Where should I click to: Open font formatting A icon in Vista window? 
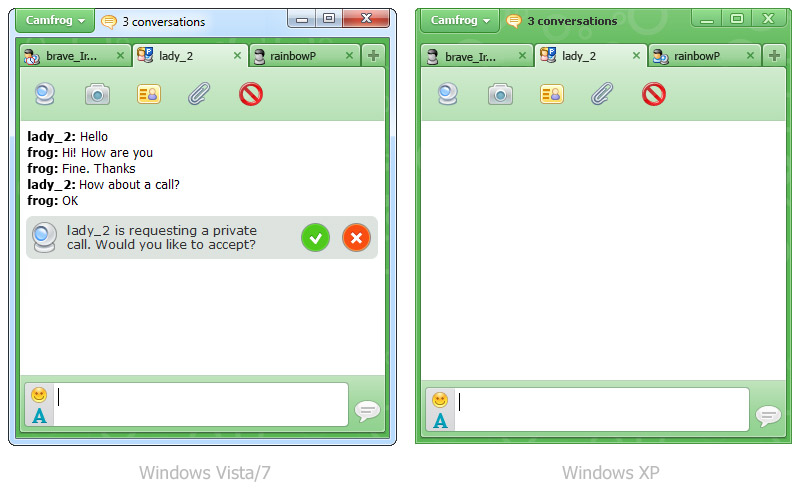39,416
